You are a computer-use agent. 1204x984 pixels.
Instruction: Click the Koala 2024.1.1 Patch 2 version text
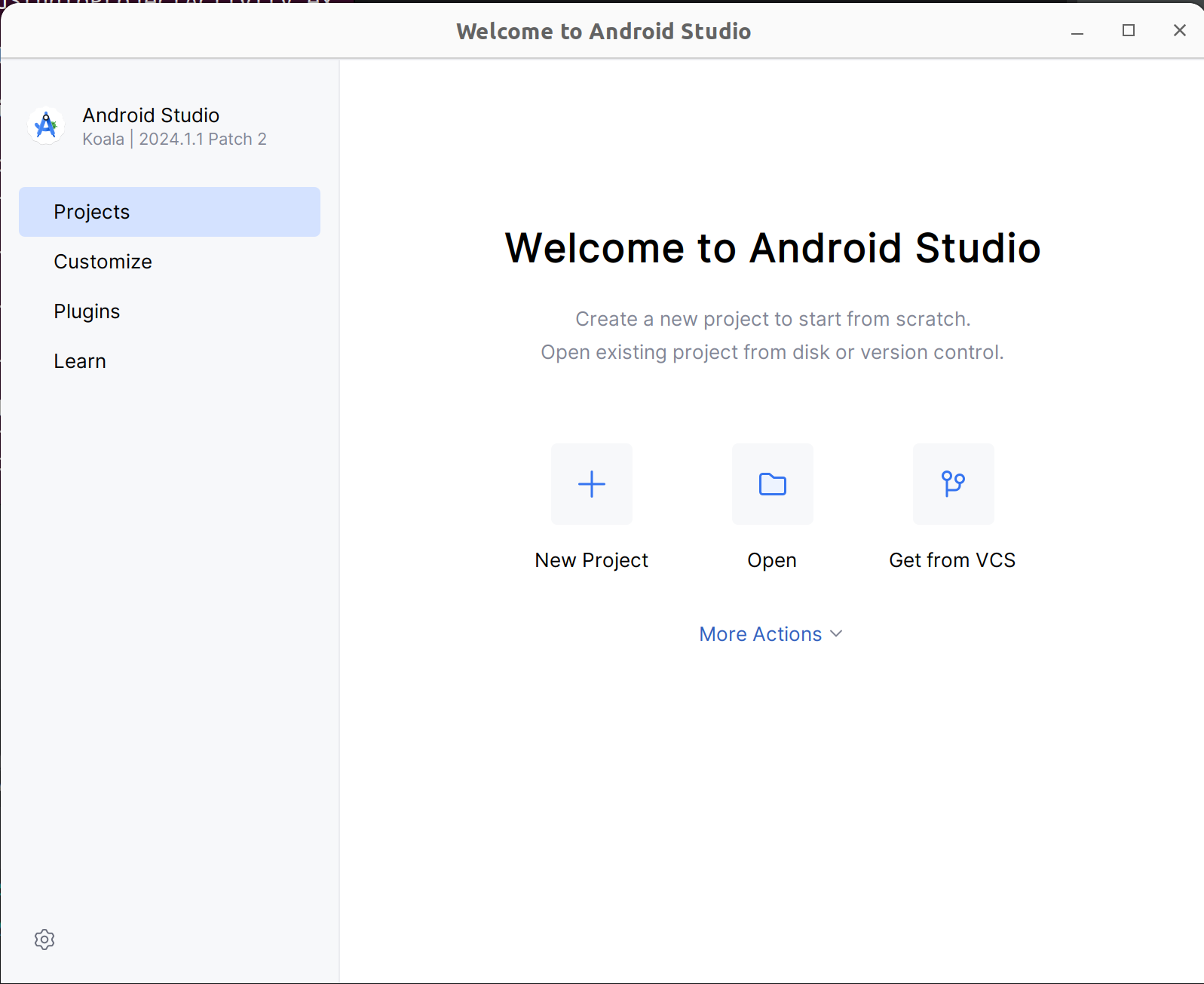[175, 139]
